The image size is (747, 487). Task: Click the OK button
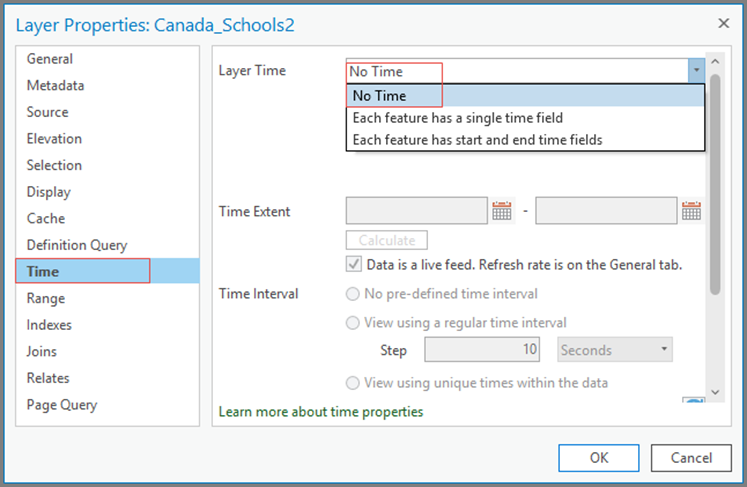click(x=599, y=458)
